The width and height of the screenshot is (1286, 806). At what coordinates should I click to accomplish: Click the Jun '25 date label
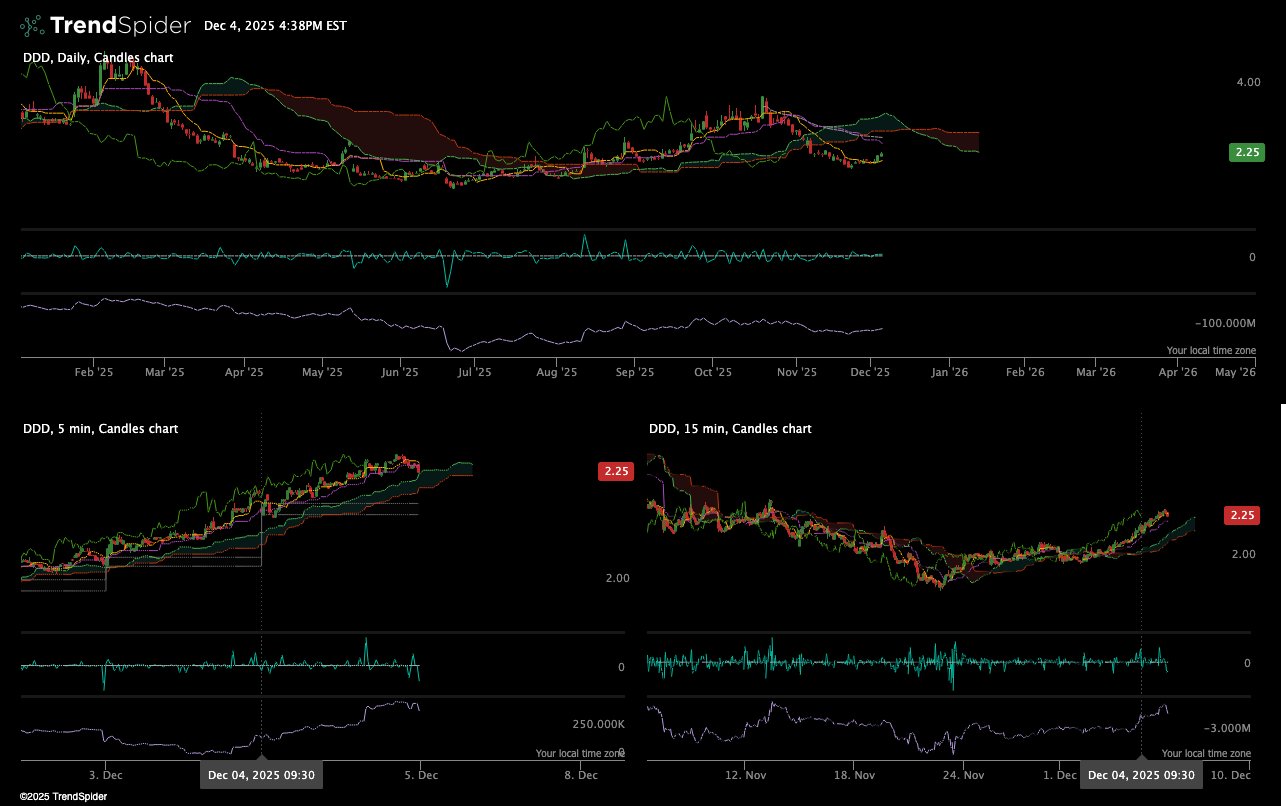coord(399,372)
